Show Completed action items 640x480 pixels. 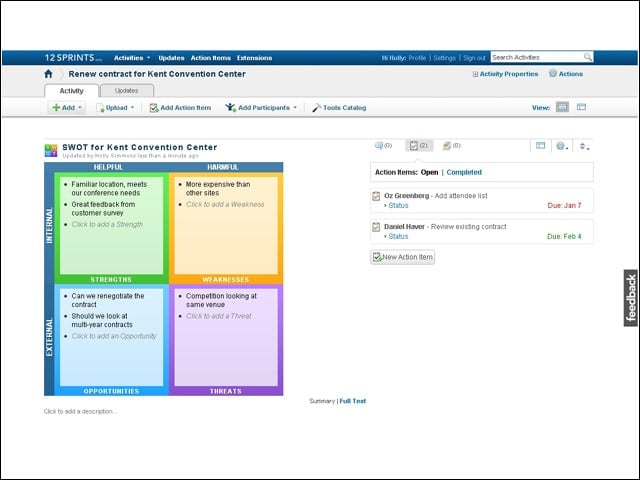coord(464,172)
